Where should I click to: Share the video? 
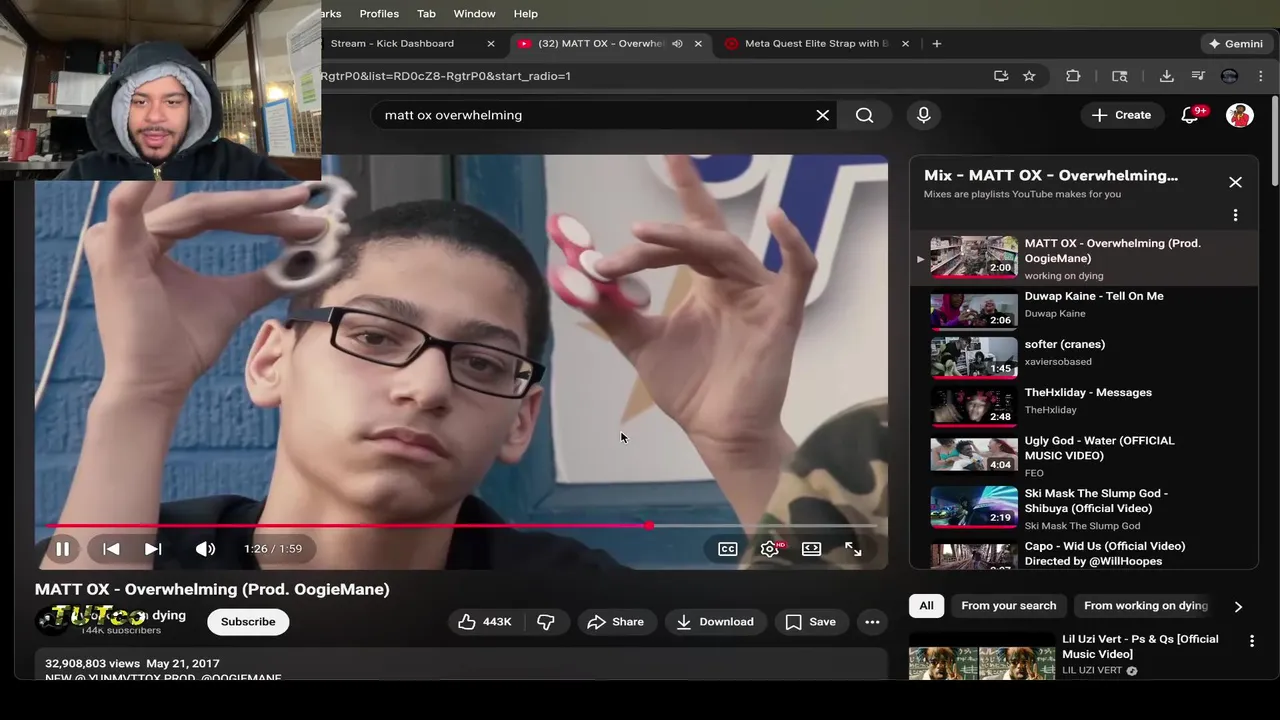[x=615, y=622]
